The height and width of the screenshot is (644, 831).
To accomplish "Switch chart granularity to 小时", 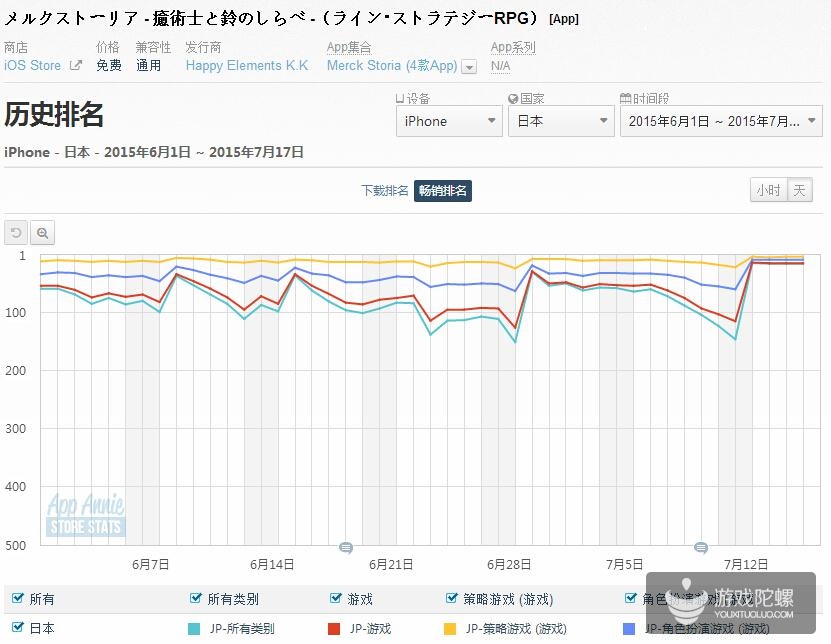I will (x=768, y=190).
